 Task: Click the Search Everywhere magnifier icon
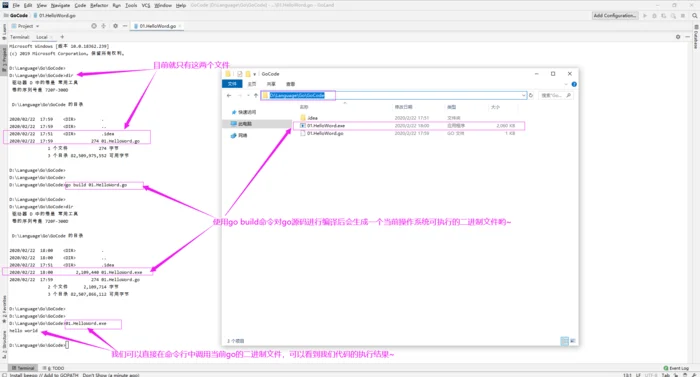point(695,16)
